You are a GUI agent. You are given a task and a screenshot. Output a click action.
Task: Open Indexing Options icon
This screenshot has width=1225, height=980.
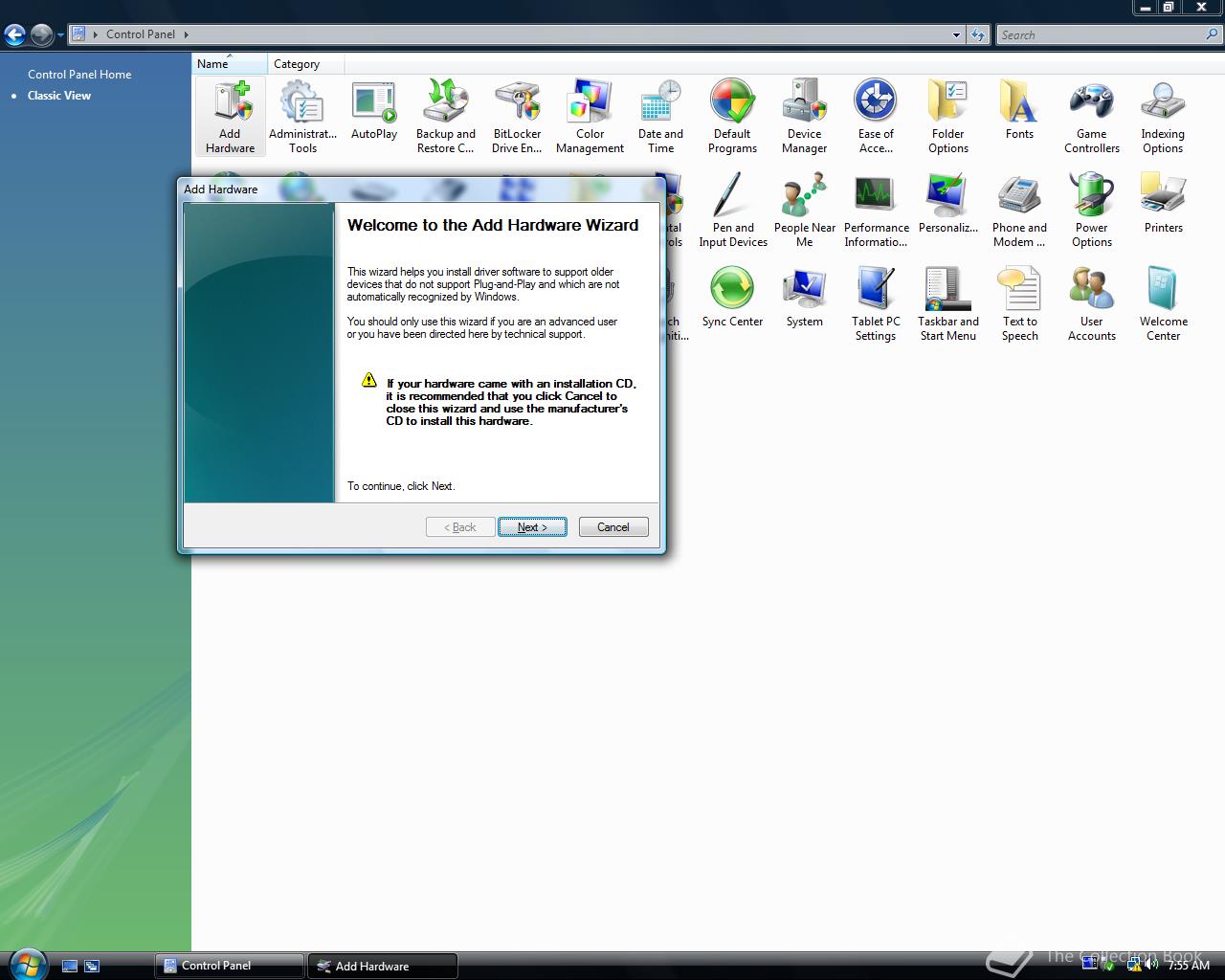[x=1163, y=116]
